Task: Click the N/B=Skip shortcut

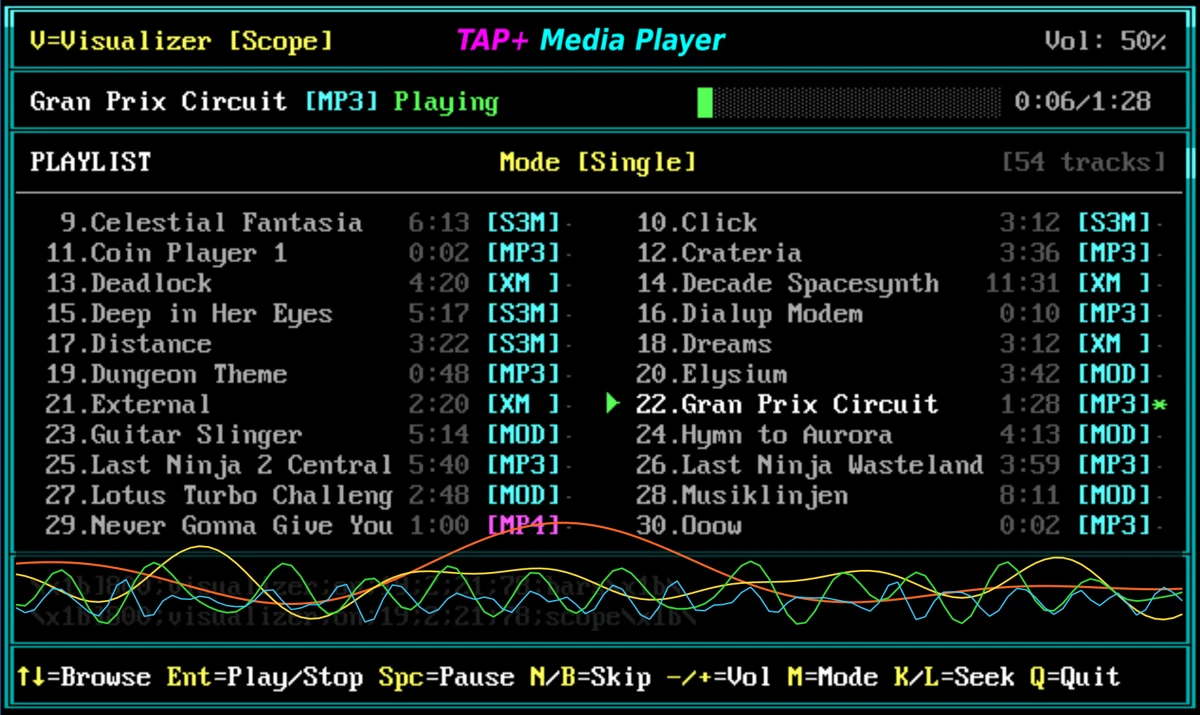Action: [590, 677]
